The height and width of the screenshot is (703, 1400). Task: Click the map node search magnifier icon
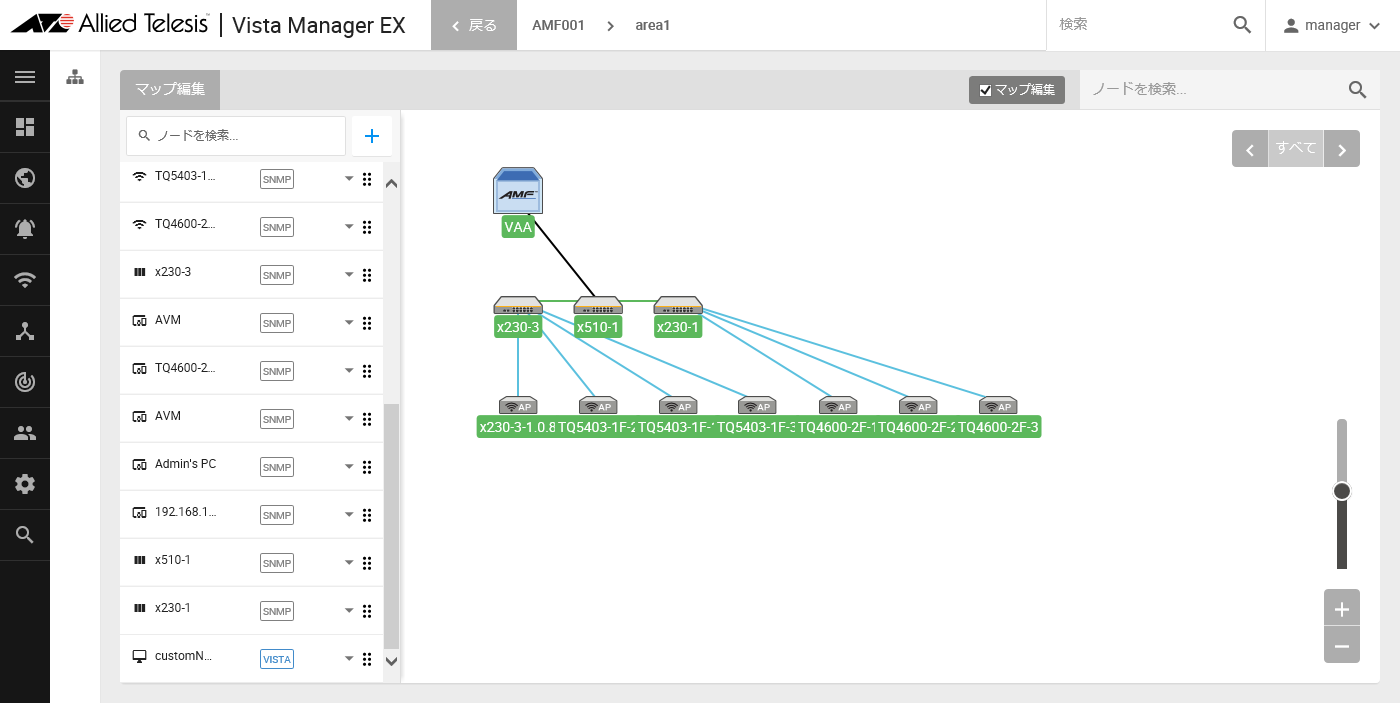point(1357,90)
